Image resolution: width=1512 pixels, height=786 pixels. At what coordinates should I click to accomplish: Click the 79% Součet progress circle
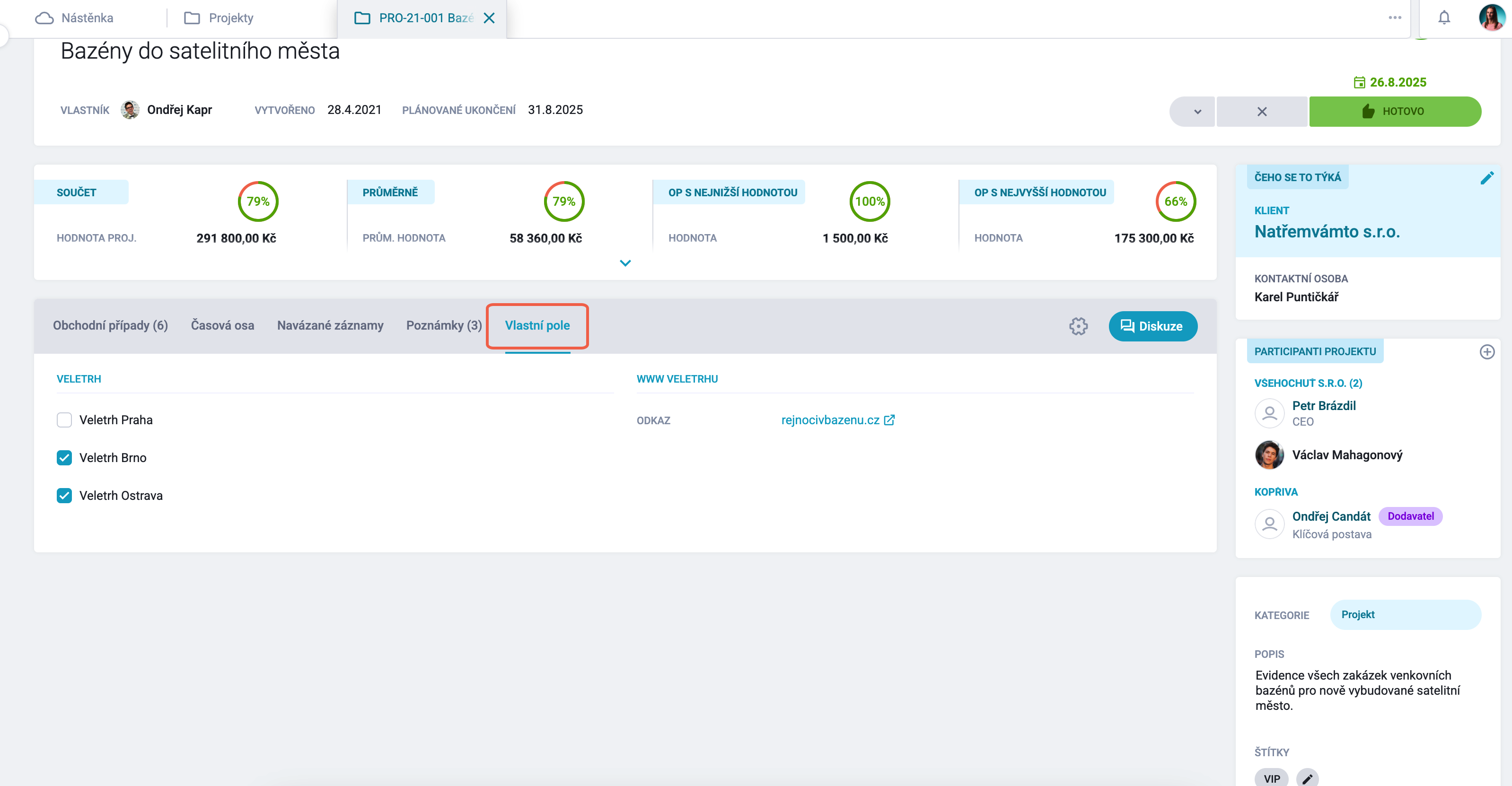pyautogui.click(x=258, y=201)
